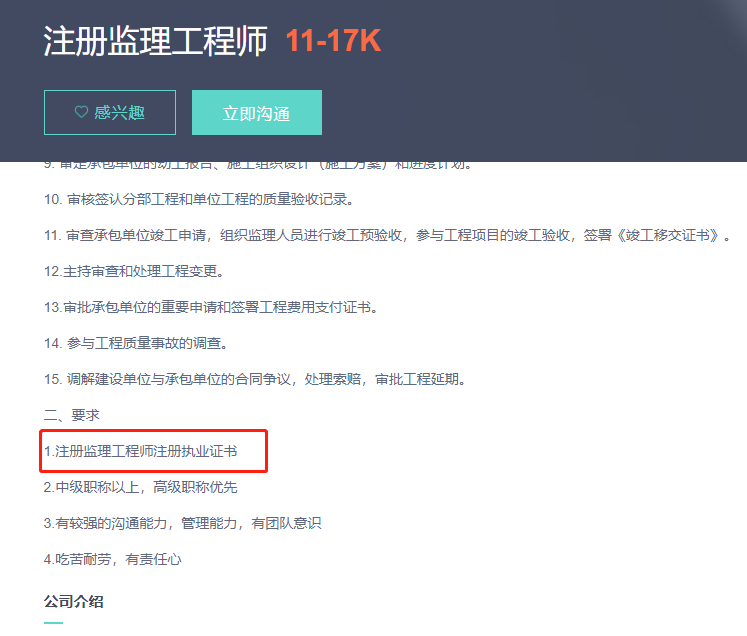
Task: Select item 12 主持审查和处理工程变更
Action: [x=133, y=271]
